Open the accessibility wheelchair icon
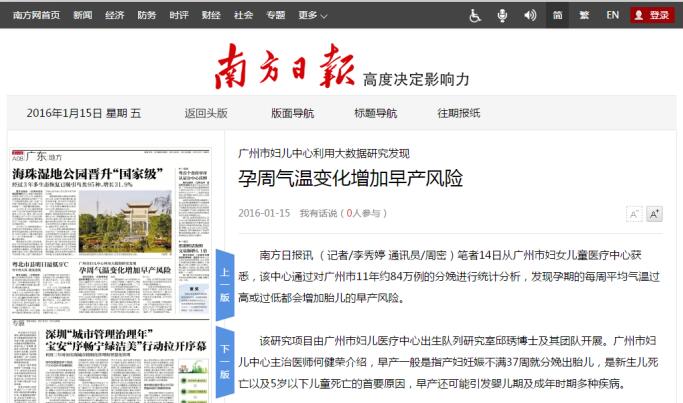Screen dimensions: 683x403 pyautogui.click(x=474, y=16)
